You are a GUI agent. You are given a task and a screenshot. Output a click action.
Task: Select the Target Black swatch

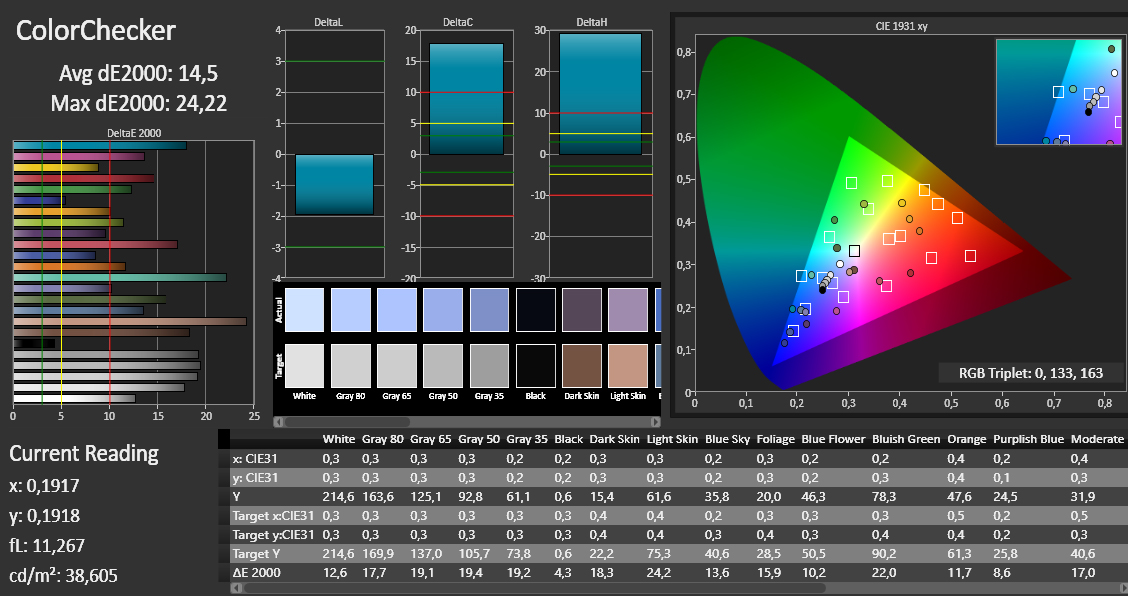tap(536, 366)
